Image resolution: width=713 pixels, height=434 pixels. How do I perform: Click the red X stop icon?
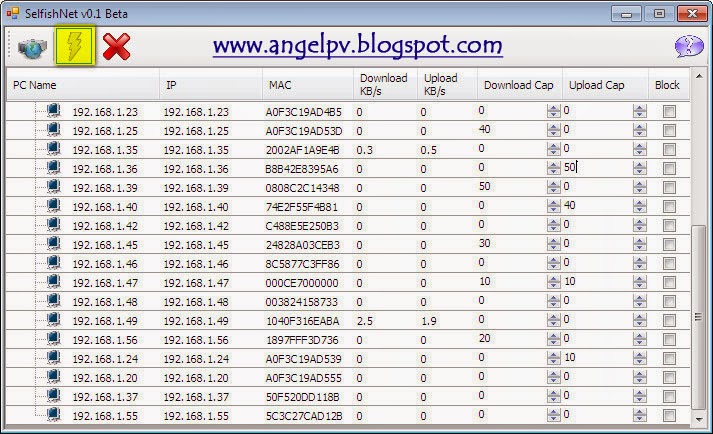116,46
